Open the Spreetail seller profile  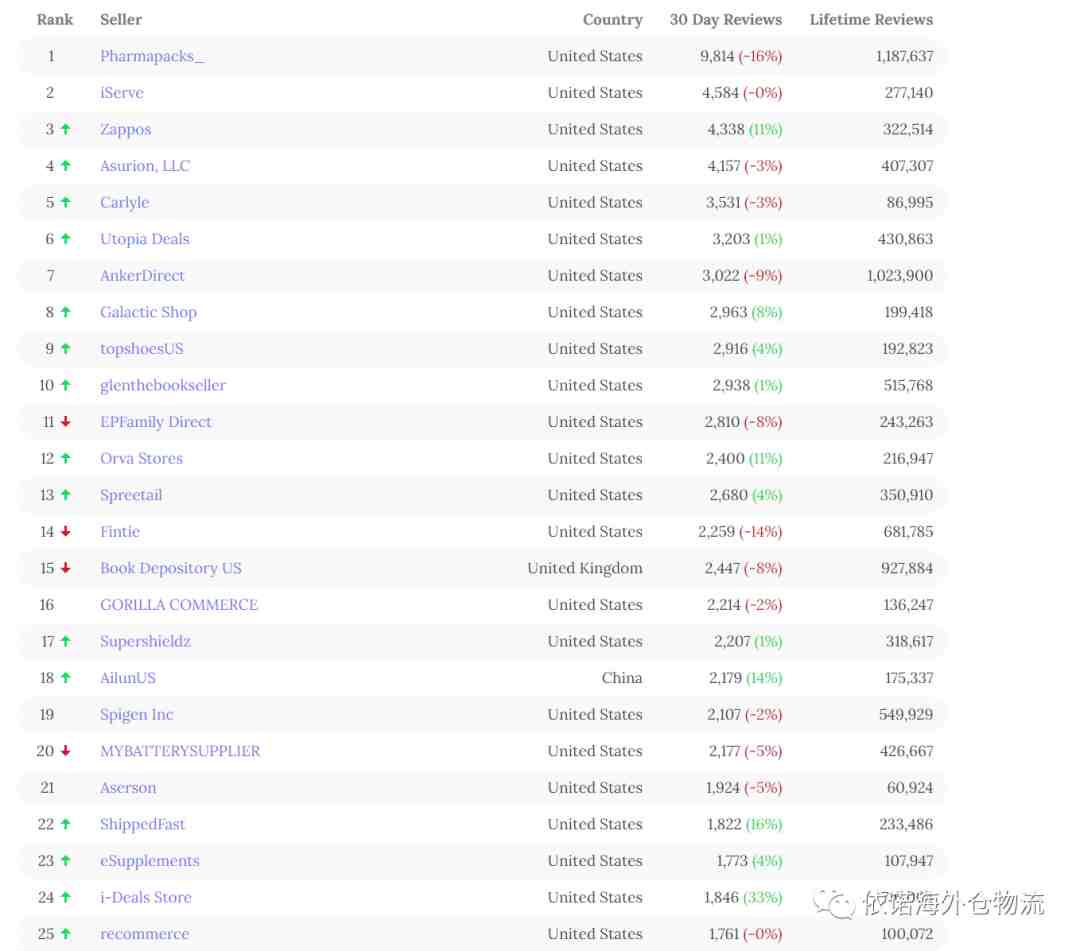point(131,494)
